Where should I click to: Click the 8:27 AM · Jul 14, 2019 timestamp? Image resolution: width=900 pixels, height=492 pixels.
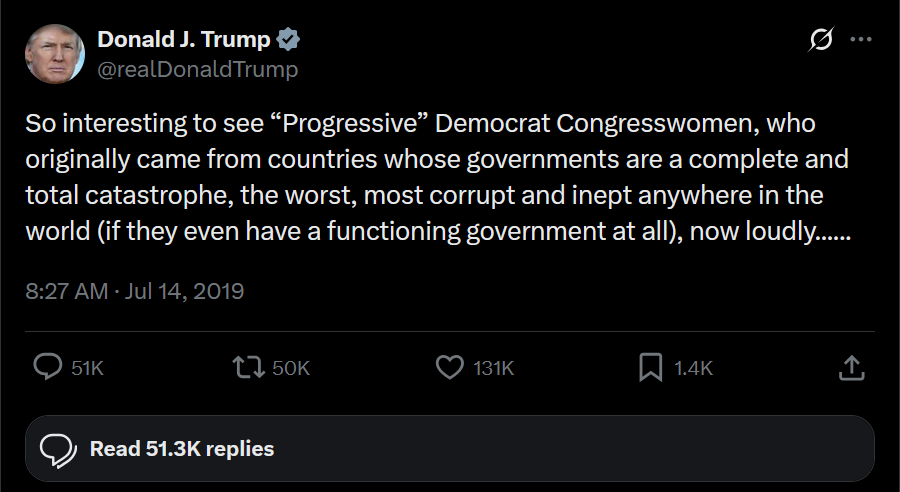[135, 291]
